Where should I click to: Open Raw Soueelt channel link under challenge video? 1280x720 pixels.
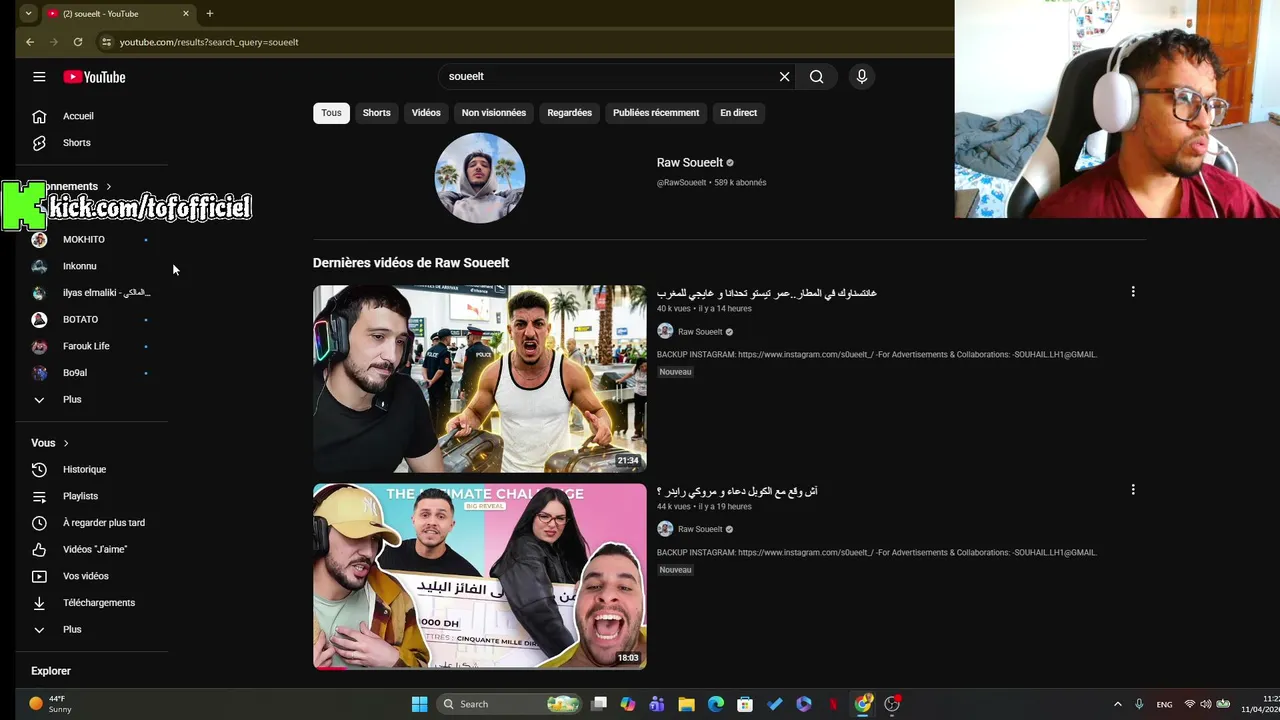coord(700,530)
